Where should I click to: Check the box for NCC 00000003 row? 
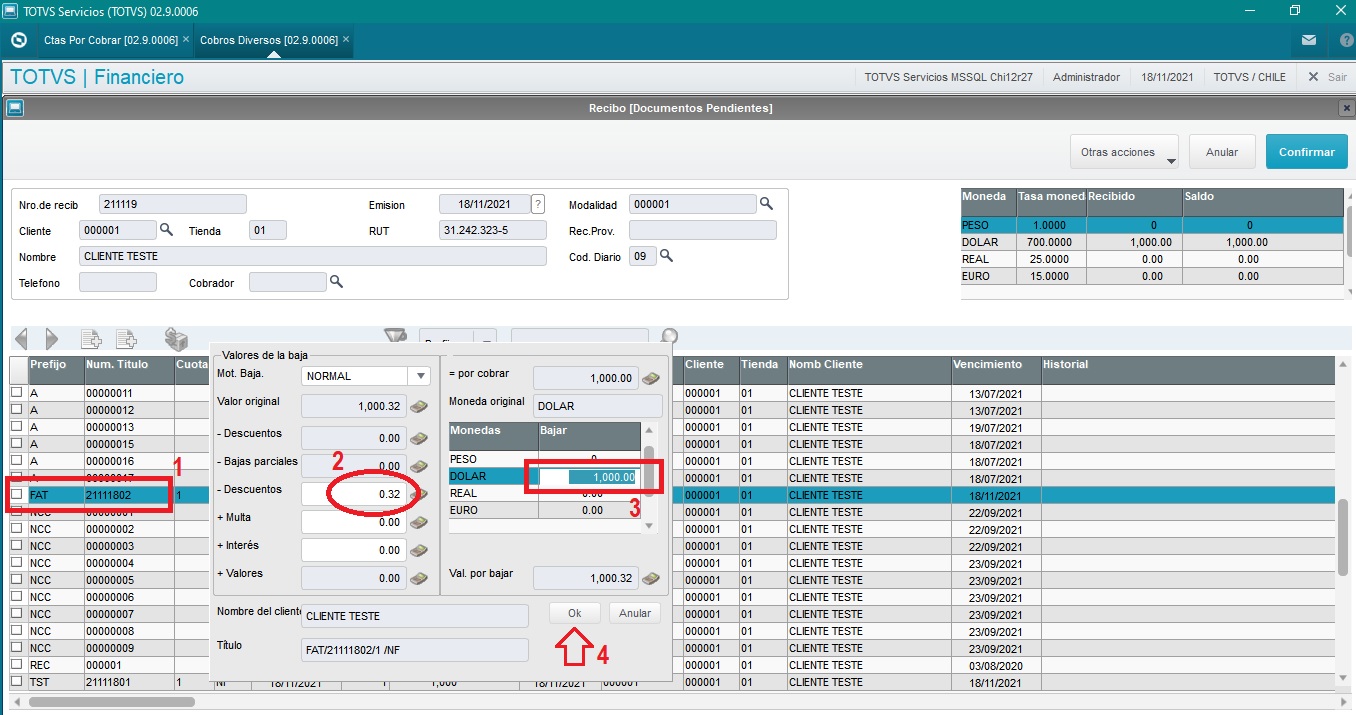tap(16, 546)
